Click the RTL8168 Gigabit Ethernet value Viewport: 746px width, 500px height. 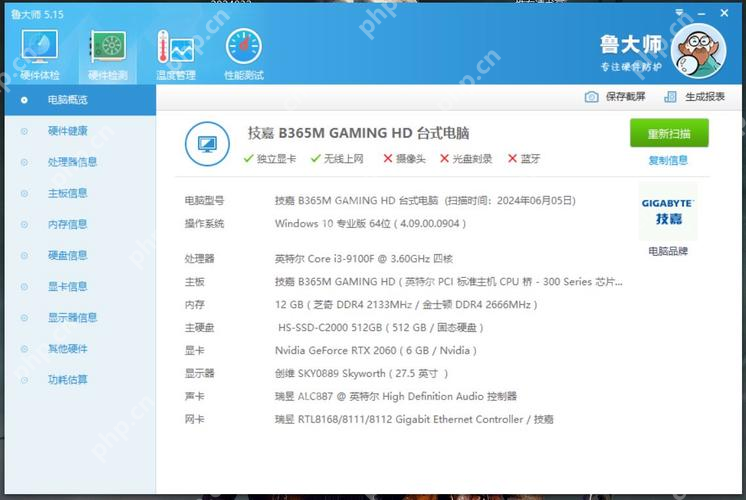(414, 420)
